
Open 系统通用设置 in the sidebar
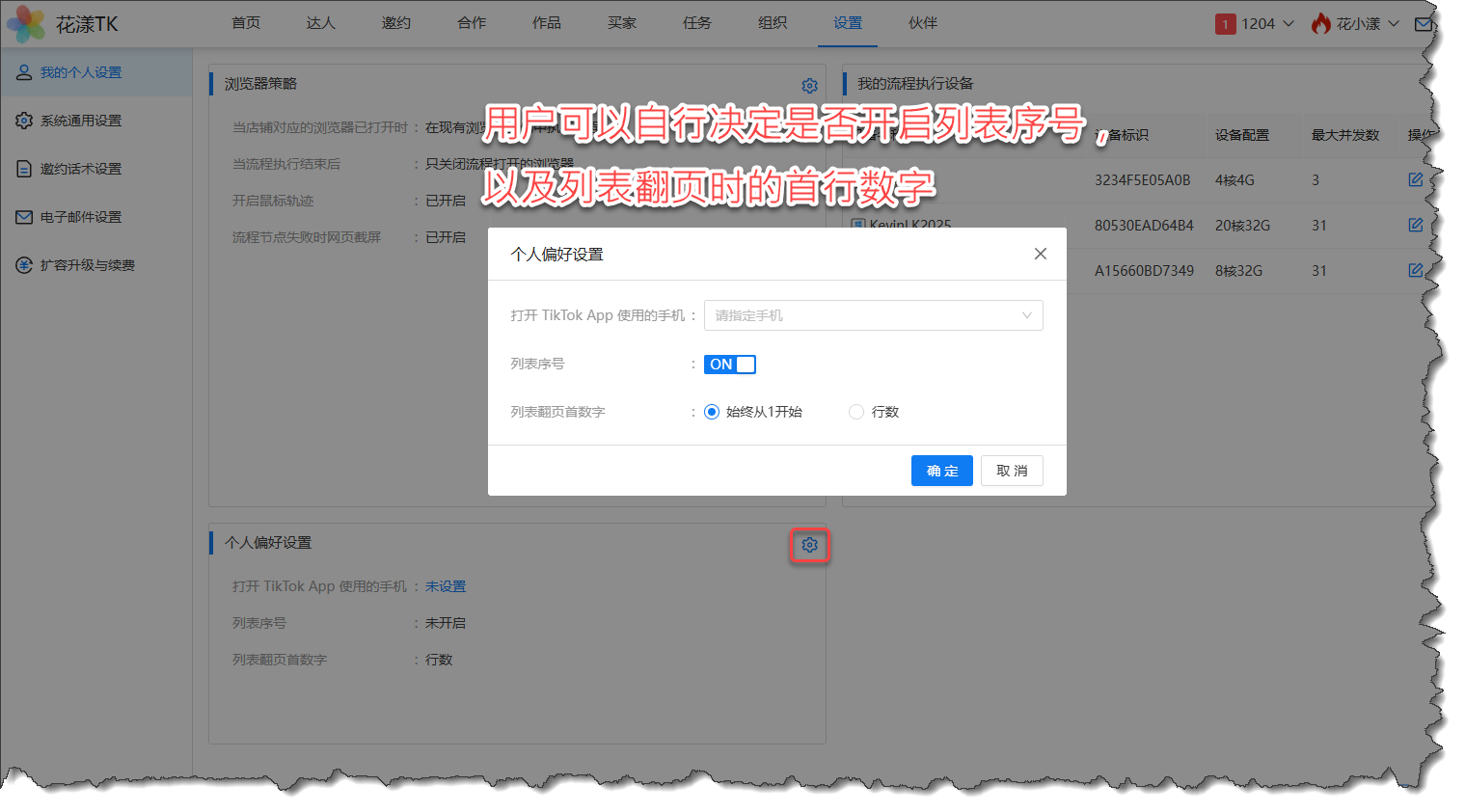coord(81,121)
